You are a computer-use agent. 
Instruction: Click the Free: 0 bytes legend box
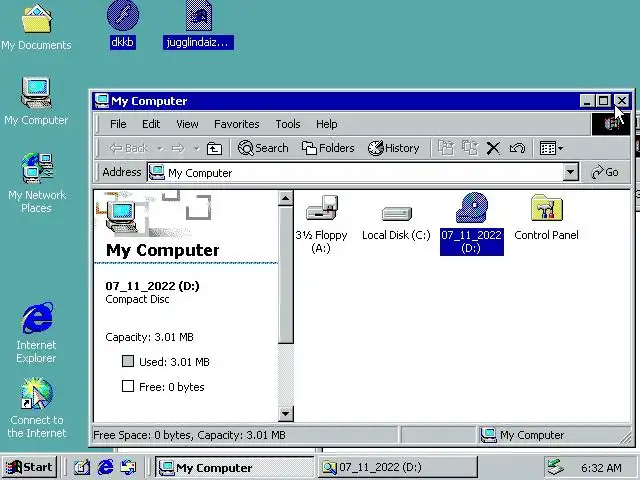[128, 386]
